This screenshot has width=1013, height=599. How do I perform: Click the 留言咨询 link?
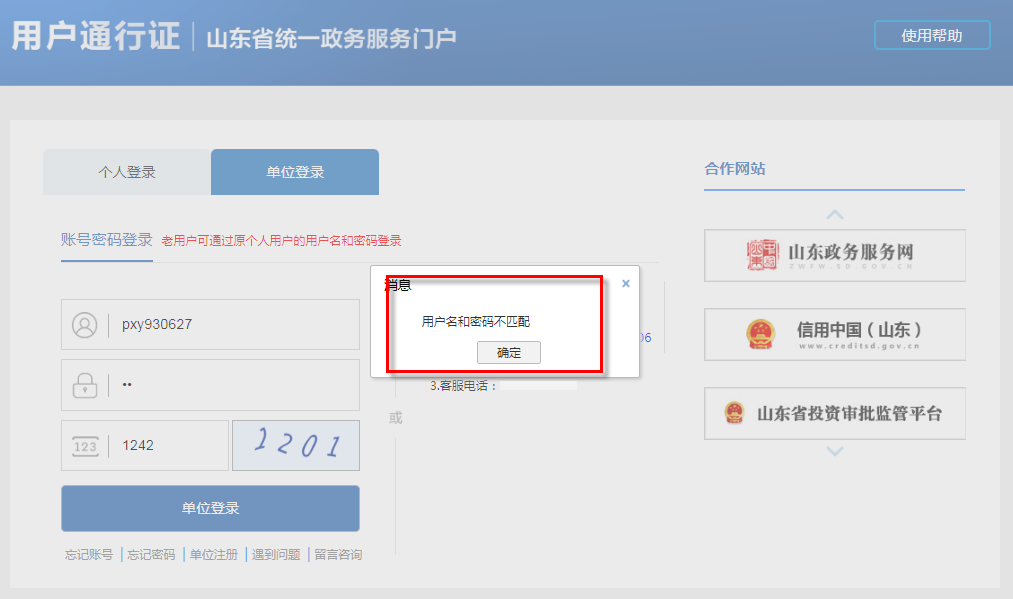coord(339,554)
